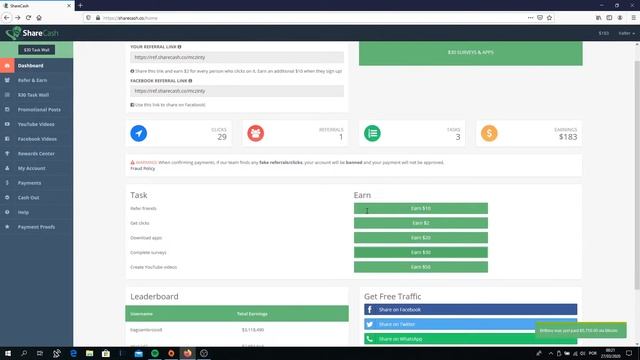Click the My Account user icon
This screenshot has width=640, height=360.
pyautogui.click(x=7, y=168)
